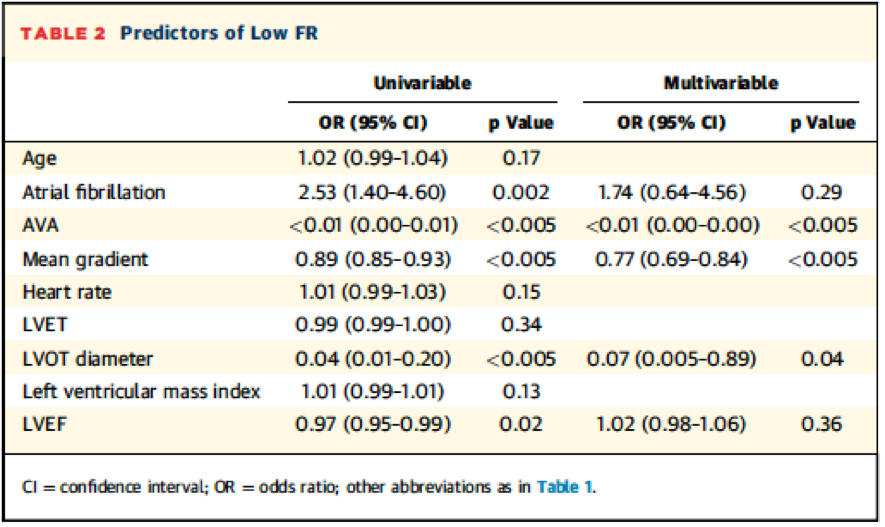Click the Mean gradient row label
Image resolution: width=885 pixels, height=527 pixels.
point(85,259)
